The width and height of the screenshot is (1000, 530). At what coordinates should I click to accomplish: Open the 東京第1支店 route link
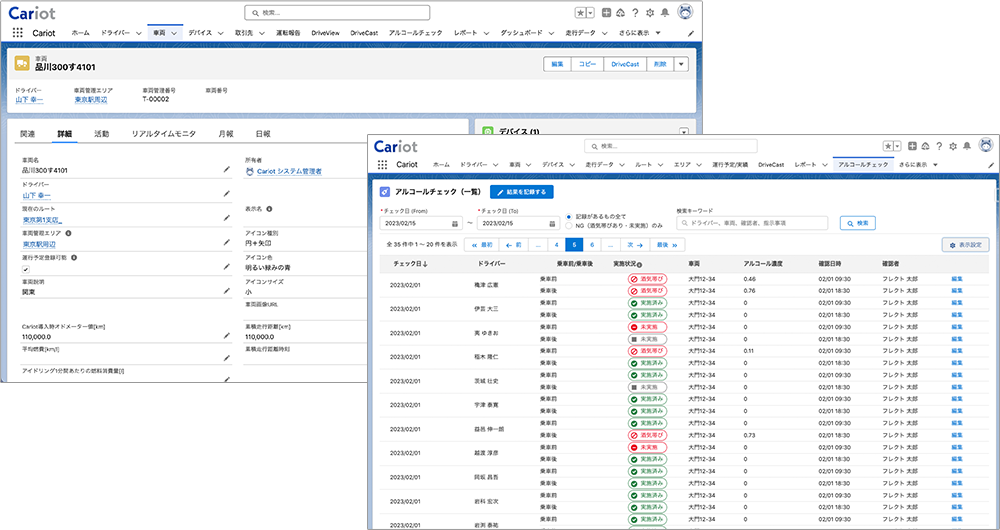42,219
